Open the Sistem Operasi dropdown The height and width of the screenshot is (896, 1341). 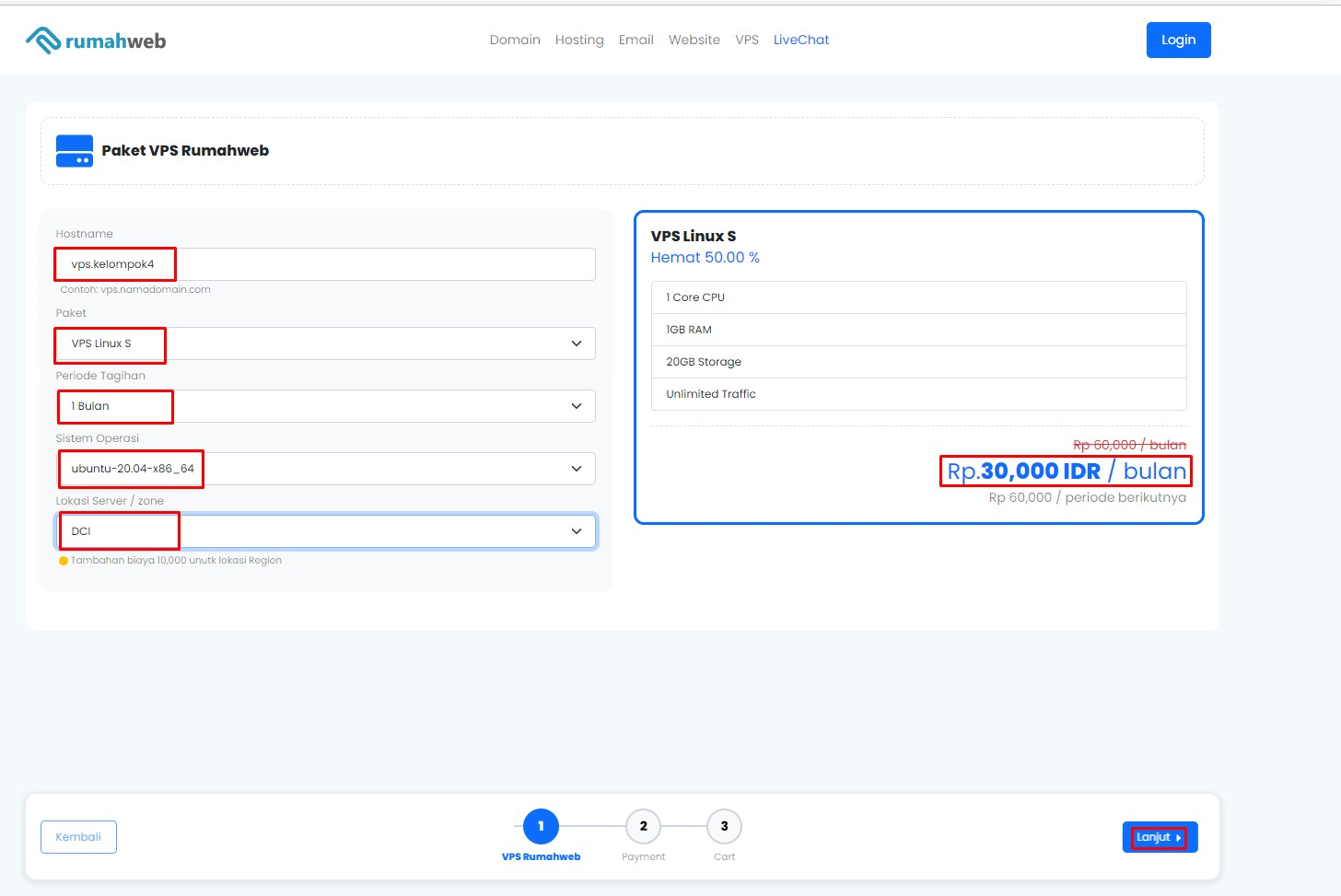click(325, 469)
